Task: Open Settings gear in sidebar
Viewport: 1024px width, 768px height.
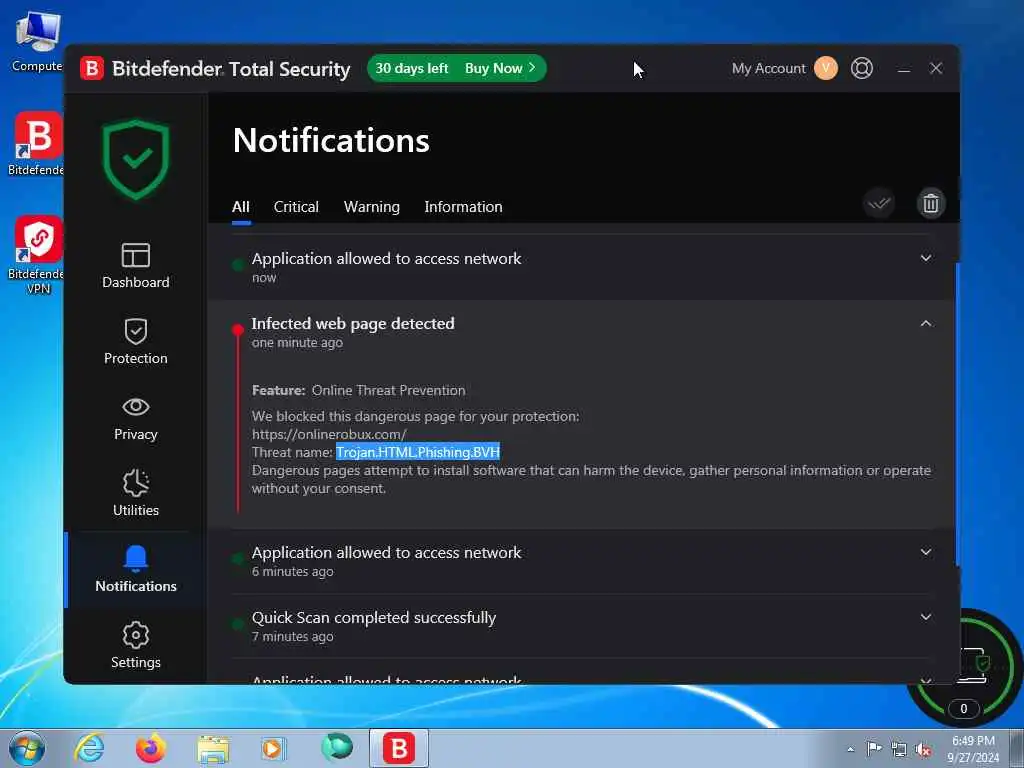Action: [136, 645]
